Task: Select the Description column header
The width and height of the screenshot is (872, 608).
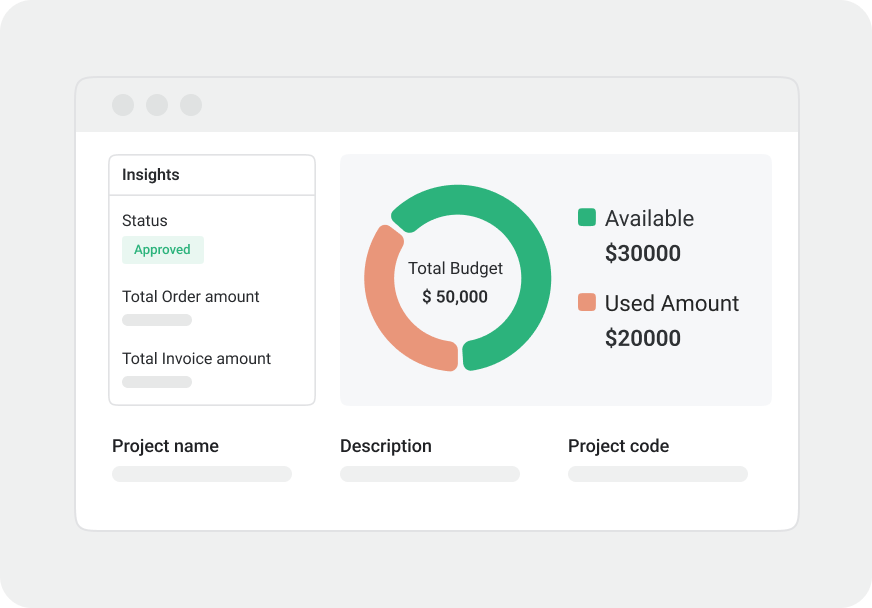Action: (x=386, y=446)
